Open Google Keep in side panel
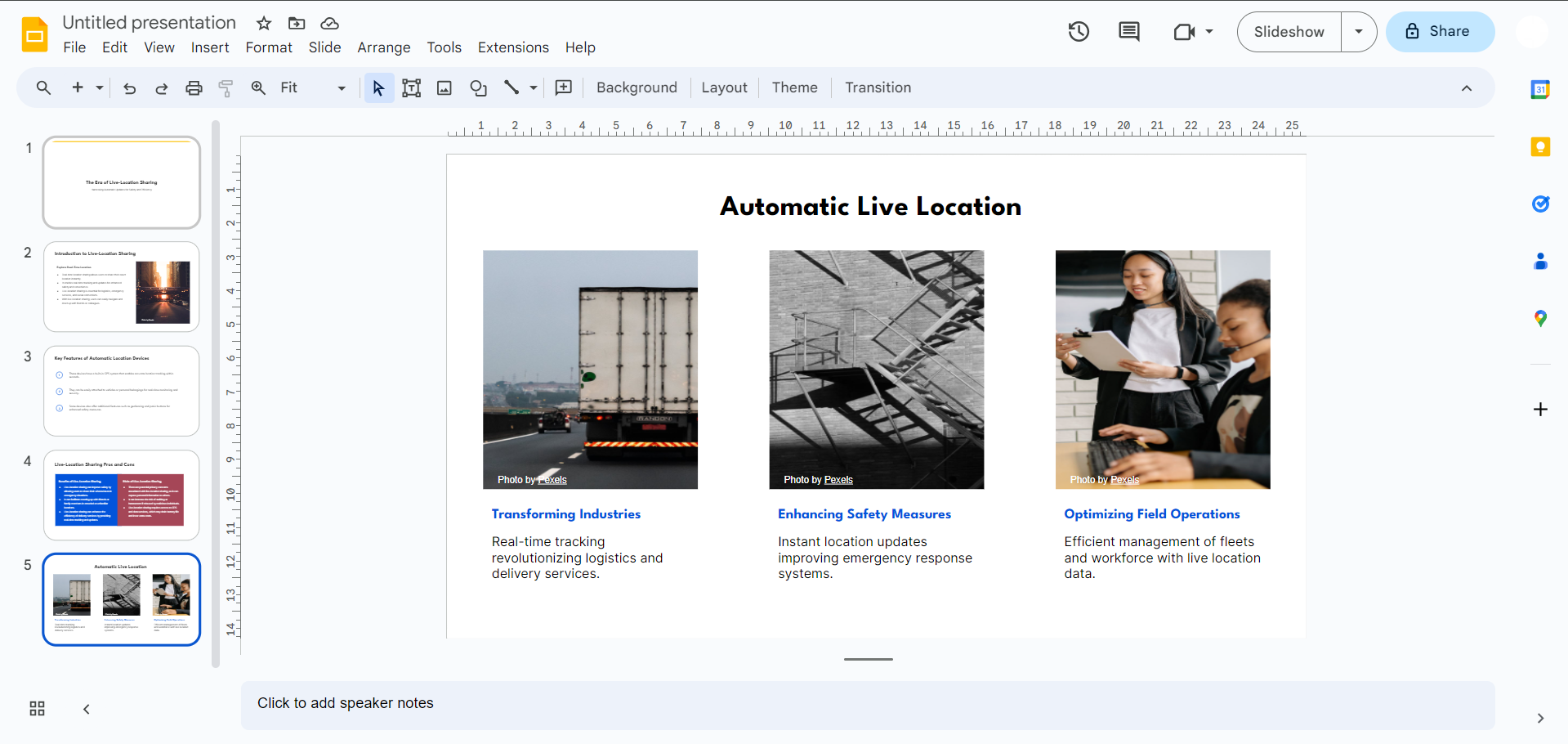This screenshot has width=1568, height=744. tap(1540, 147)
